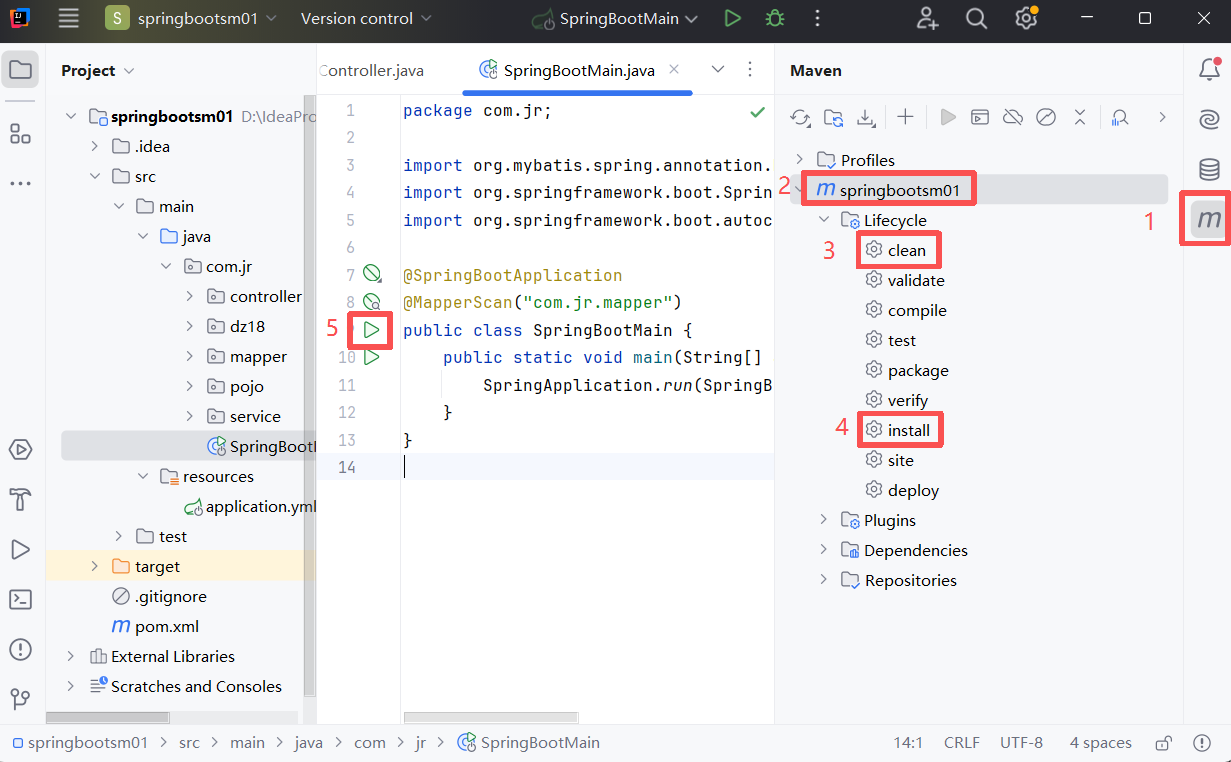Open the hamburger main menu
Viewport: 1231px width, 762px height.
[x=68, y=18]
